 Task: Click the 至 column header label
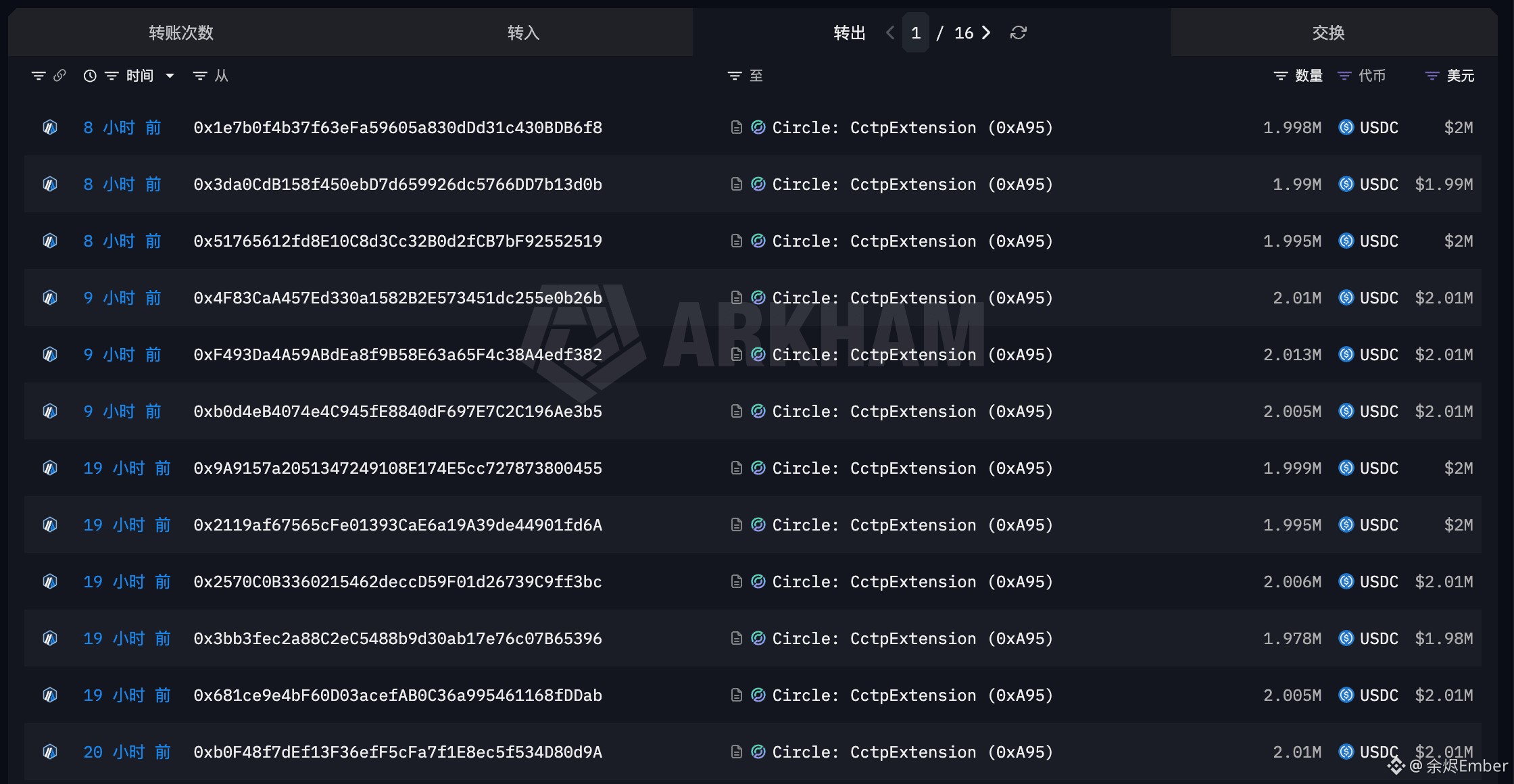(x=756, y=76)
